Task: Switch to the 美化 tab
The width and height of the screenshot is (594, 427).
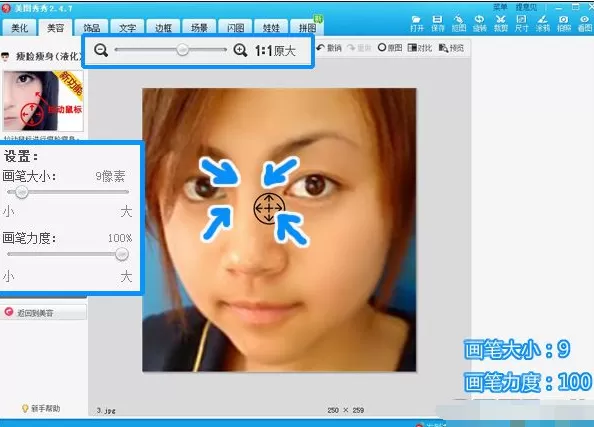Action: tap(19, 28)
